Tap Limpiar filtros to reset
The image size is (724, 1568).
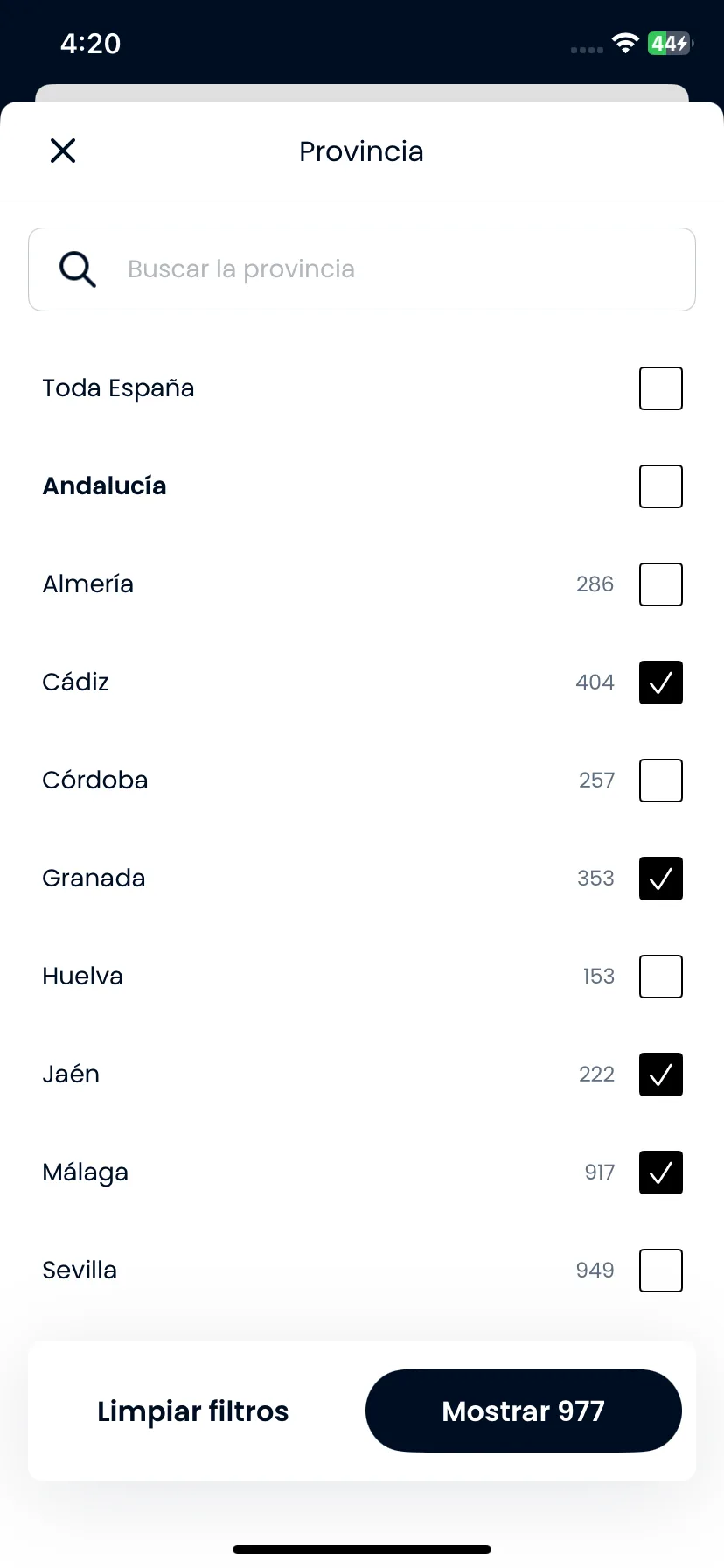tap(193, 1411)
